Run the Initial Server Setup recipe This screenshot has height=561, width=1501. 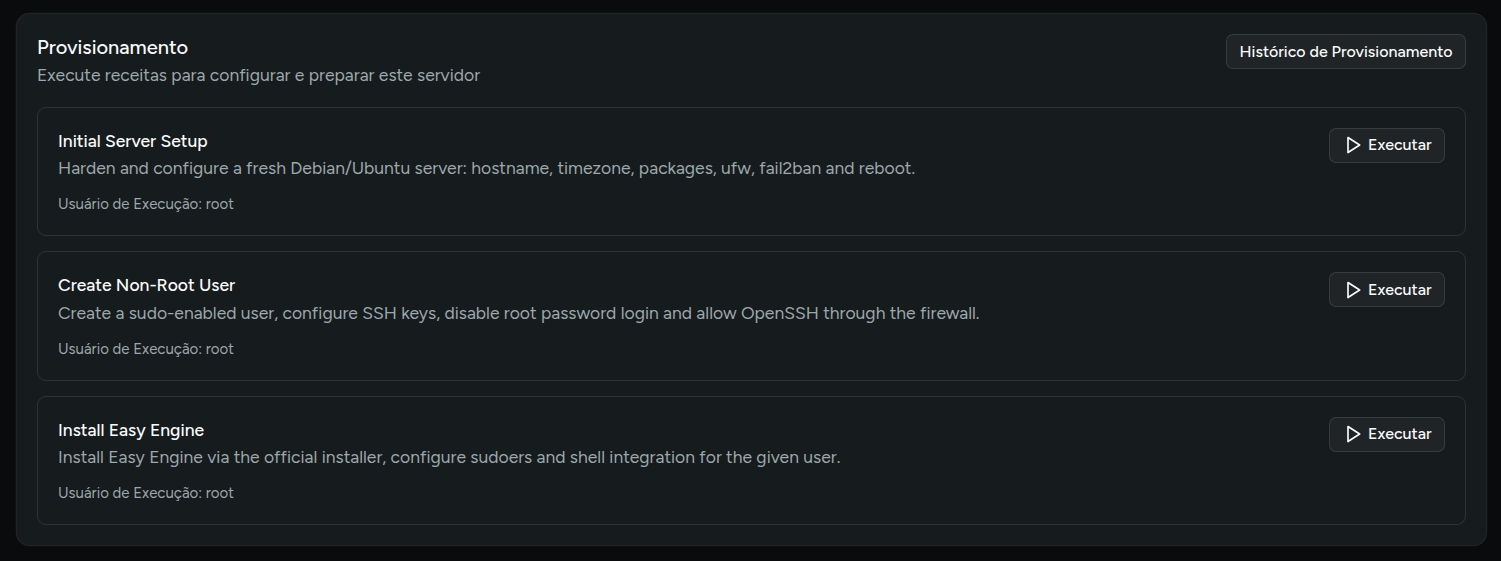1386,146
